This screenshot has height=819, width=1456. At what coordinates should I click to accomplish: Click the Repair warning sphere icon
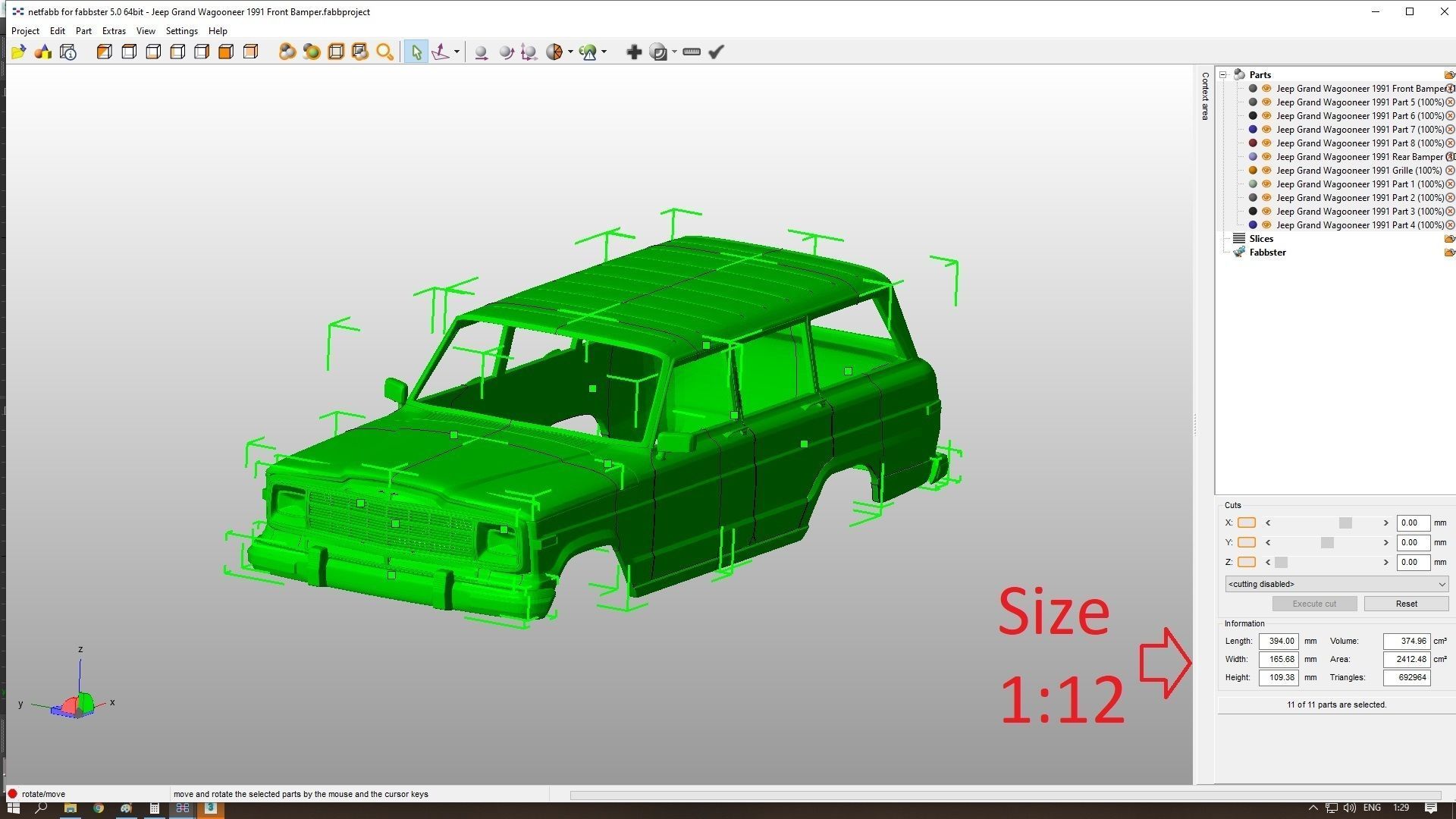click(x=588, y=52)
